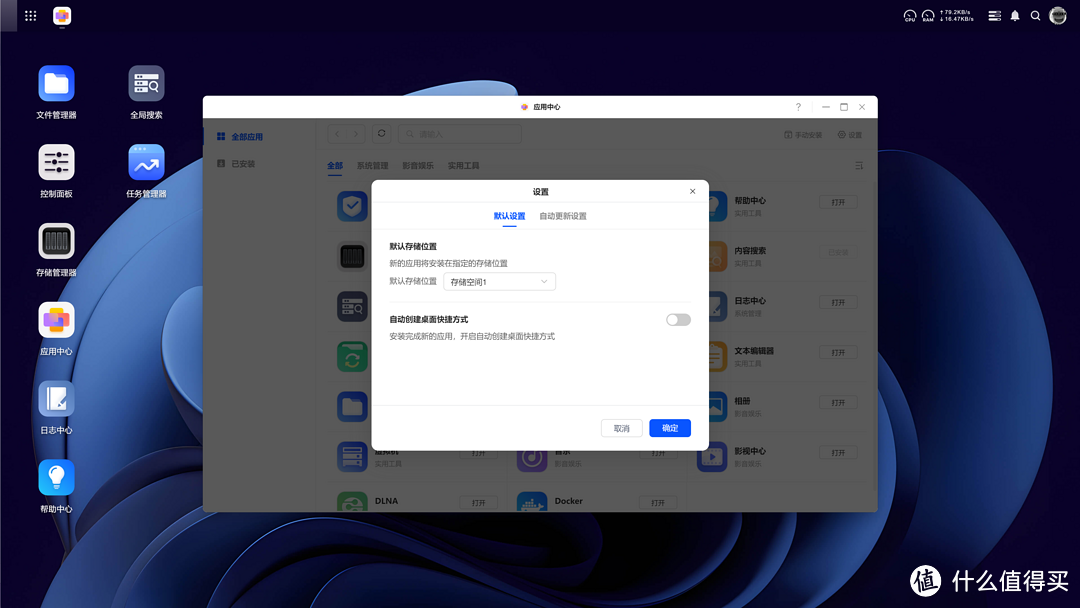Open the user avatar menu
This screenshot has width=1080, height=608.
coord(1058,16)
